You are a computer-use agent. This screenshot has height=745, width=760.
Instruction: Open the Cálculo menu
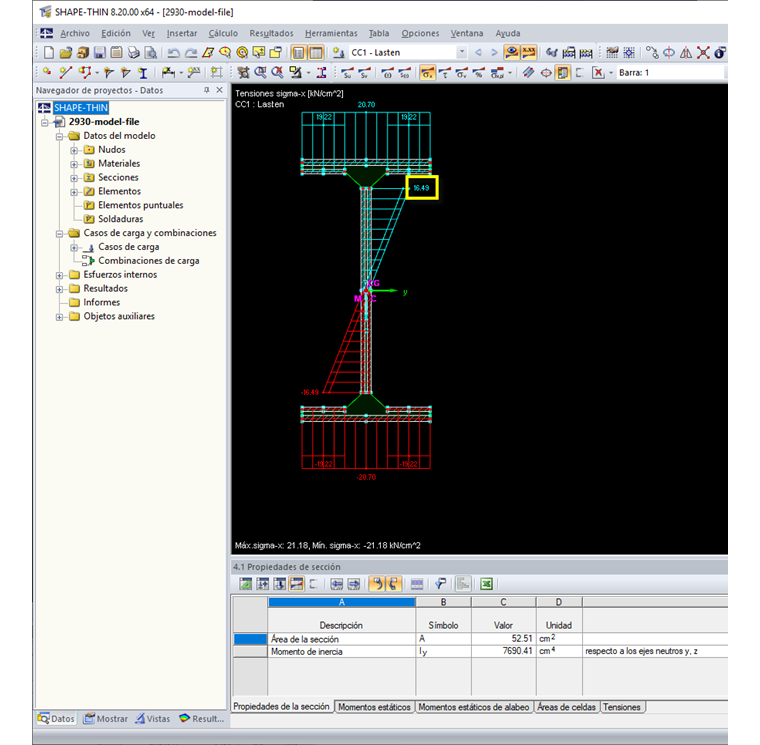tap(223, 33)
